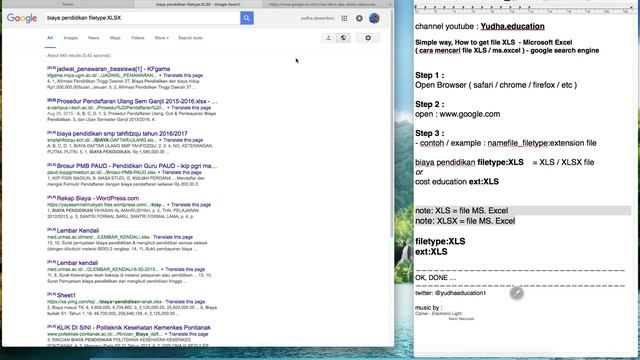Image resolution: width=640 pixels, height=360 pixels.
Task: Select the All results tab
Action: tap(50, 38)
